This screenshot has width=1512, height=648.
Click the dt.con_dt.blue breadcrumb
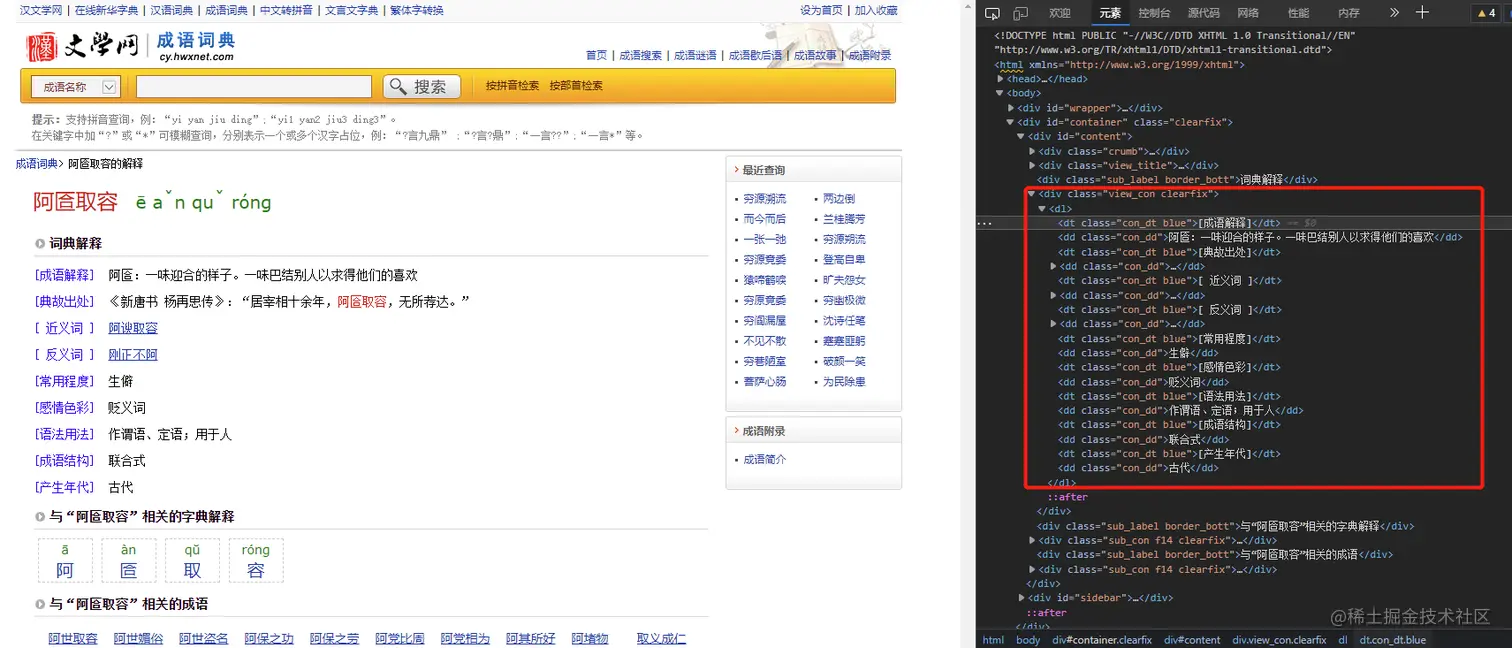pyautogui.click(x=1393, y=640)
